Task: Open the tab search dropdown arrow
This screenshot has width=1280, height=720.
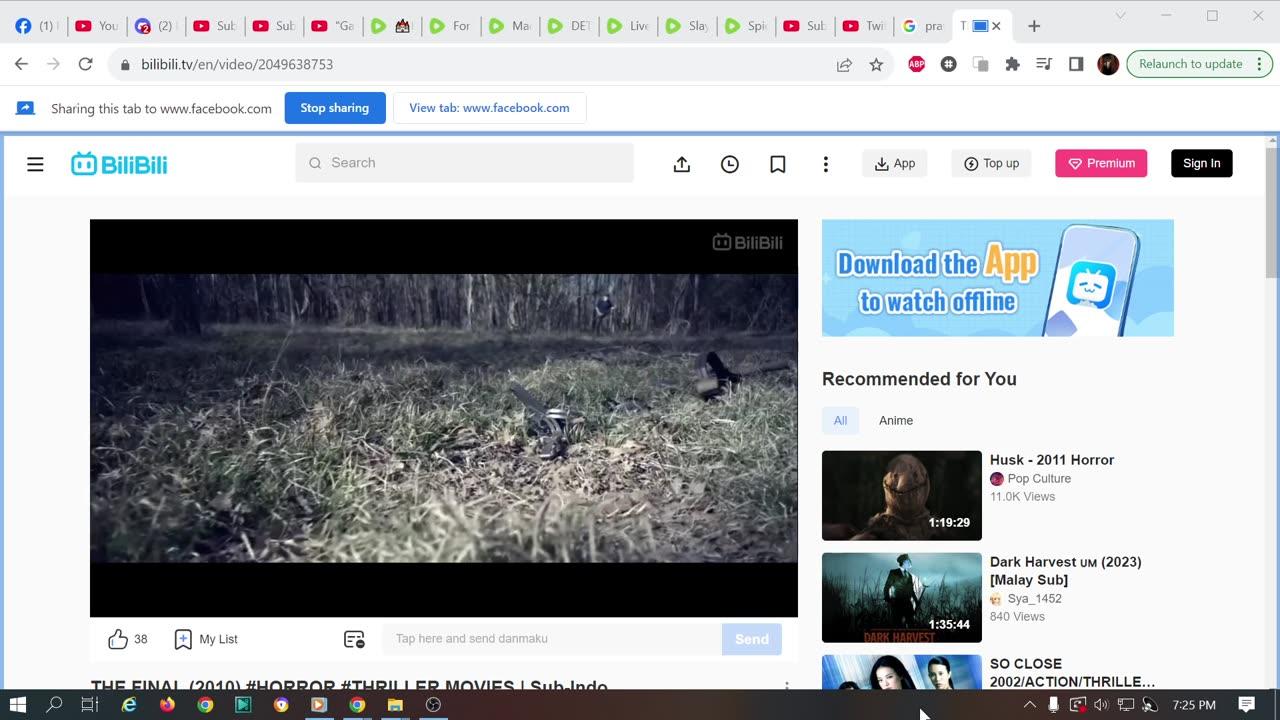Action: (1120, 15)
